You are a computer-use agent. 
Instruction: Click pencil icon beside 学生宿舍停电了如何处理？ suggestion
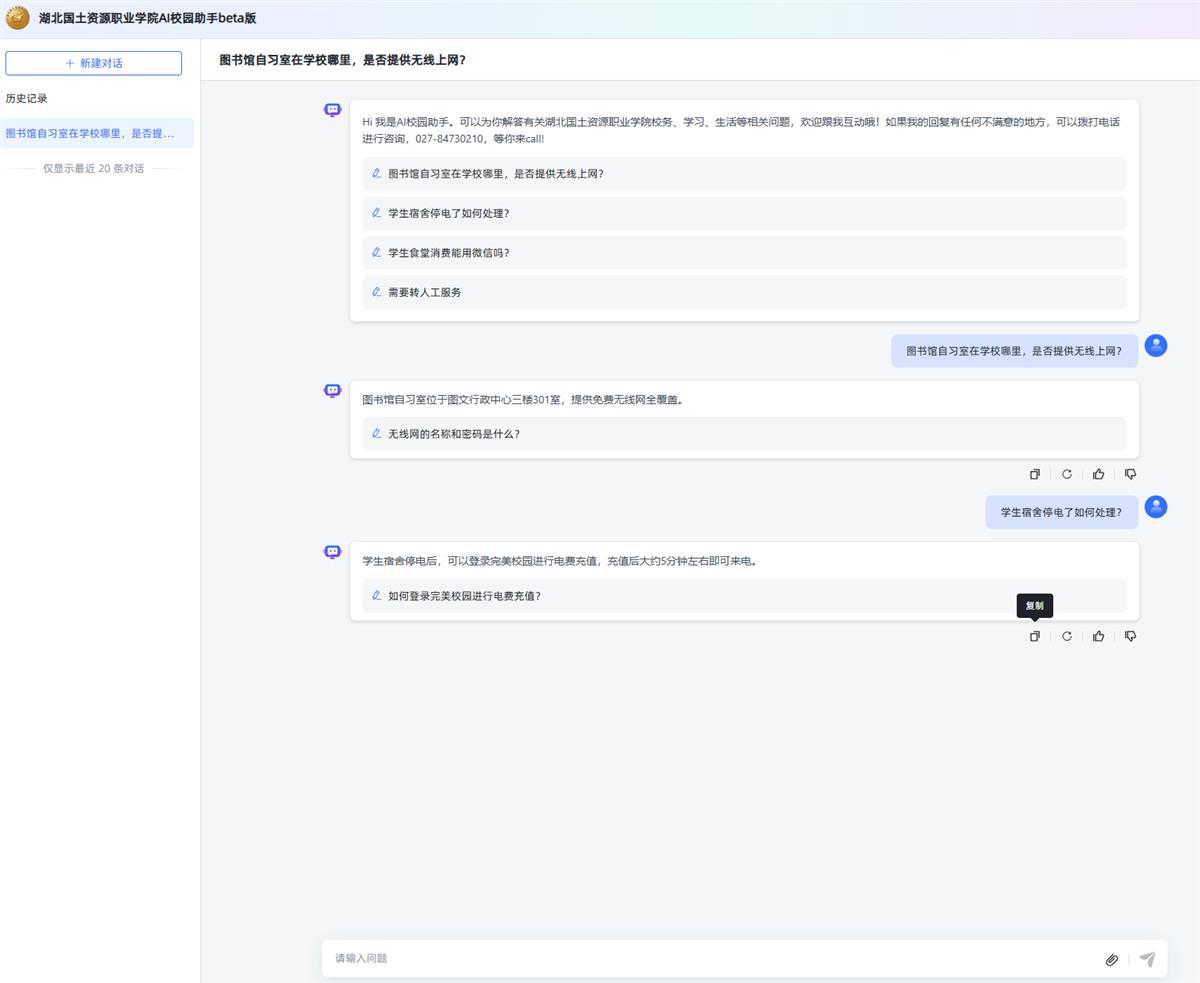pos(377,213)
